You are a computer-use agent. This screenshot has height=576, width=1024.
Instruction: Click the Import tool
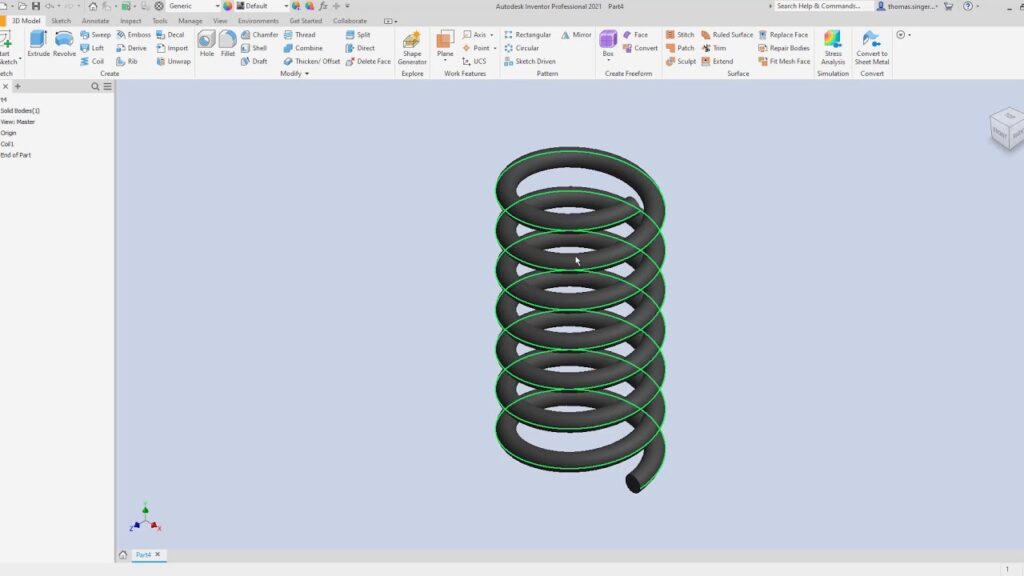(172, 48)
